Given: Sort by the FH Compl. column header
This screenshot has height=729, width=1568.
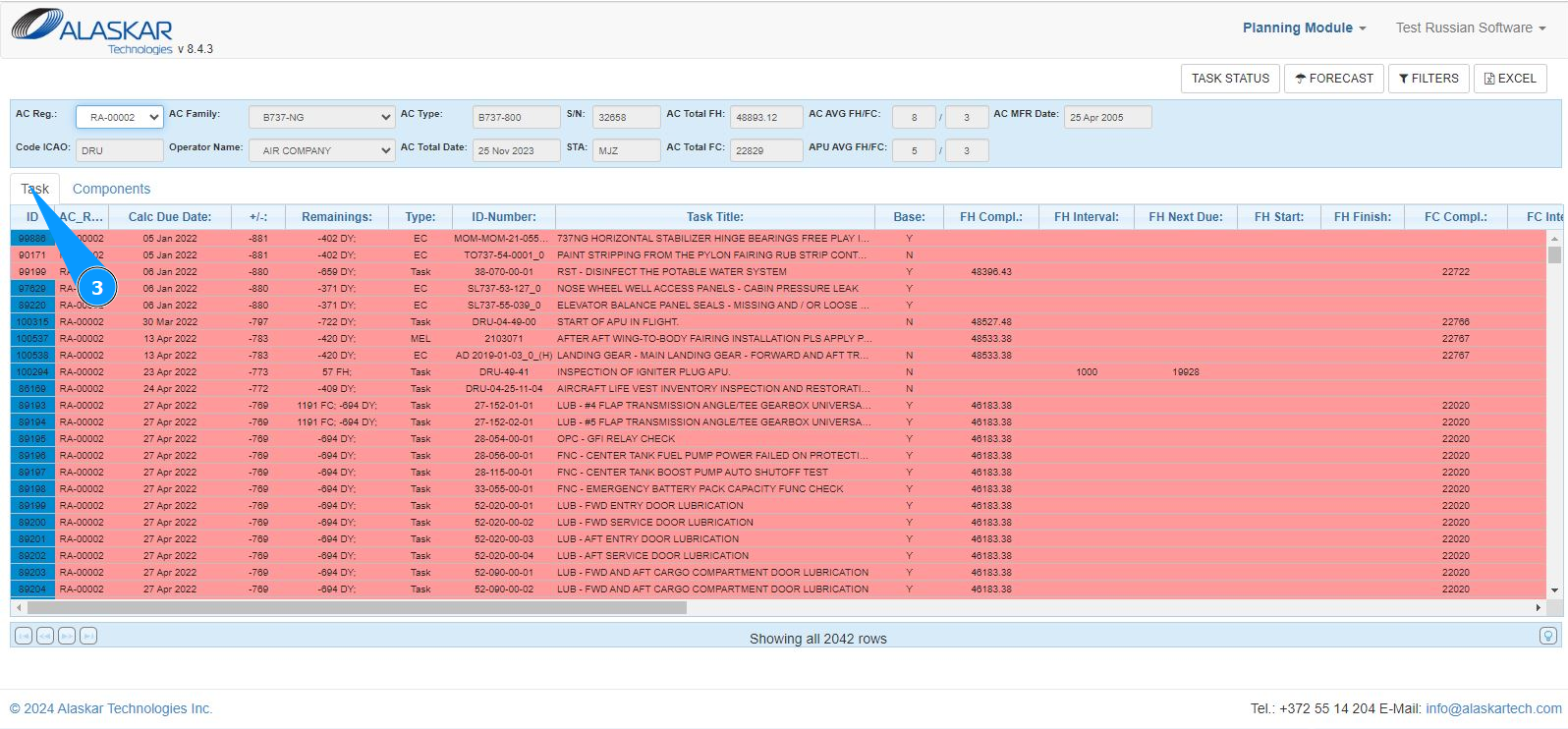Looking at the screenshot, I should tap(991, 217).
